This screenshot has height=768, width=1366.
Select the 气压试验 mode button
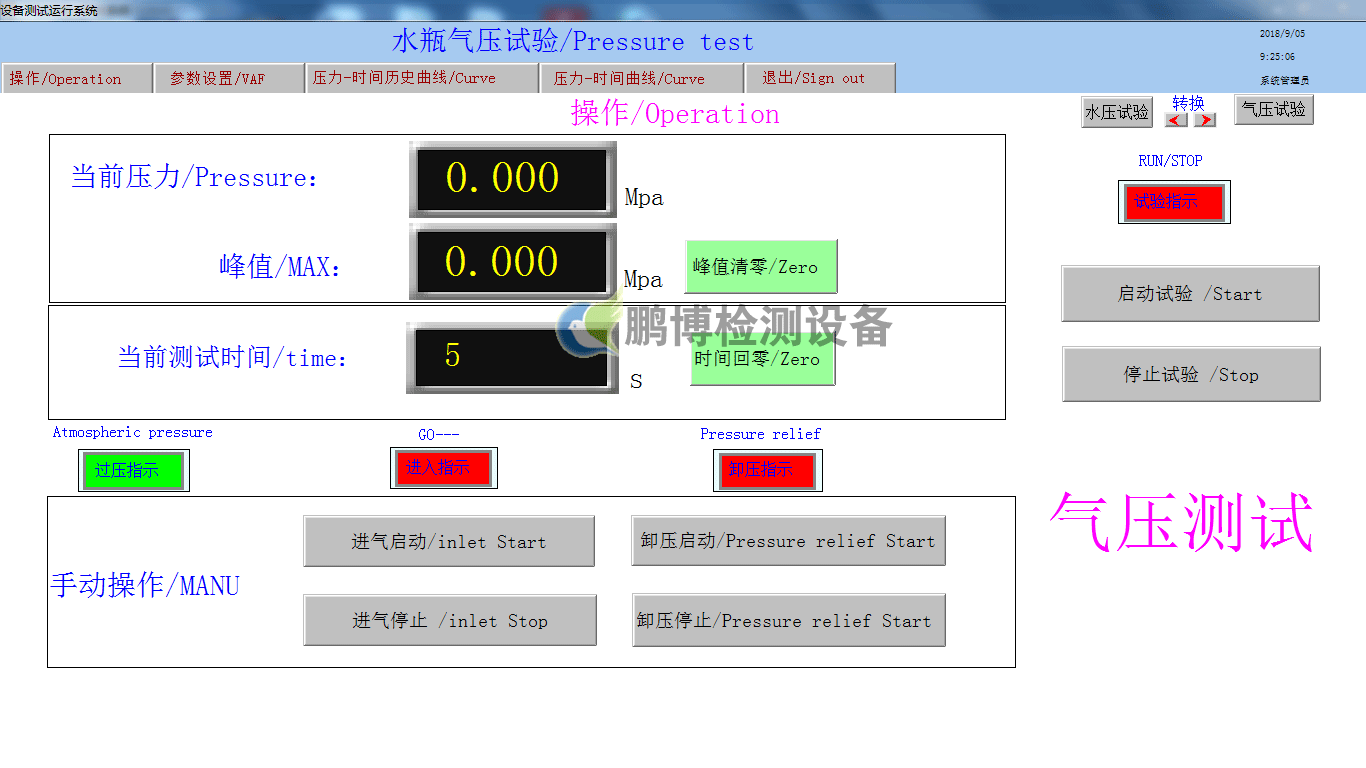tap(1274, 110)
